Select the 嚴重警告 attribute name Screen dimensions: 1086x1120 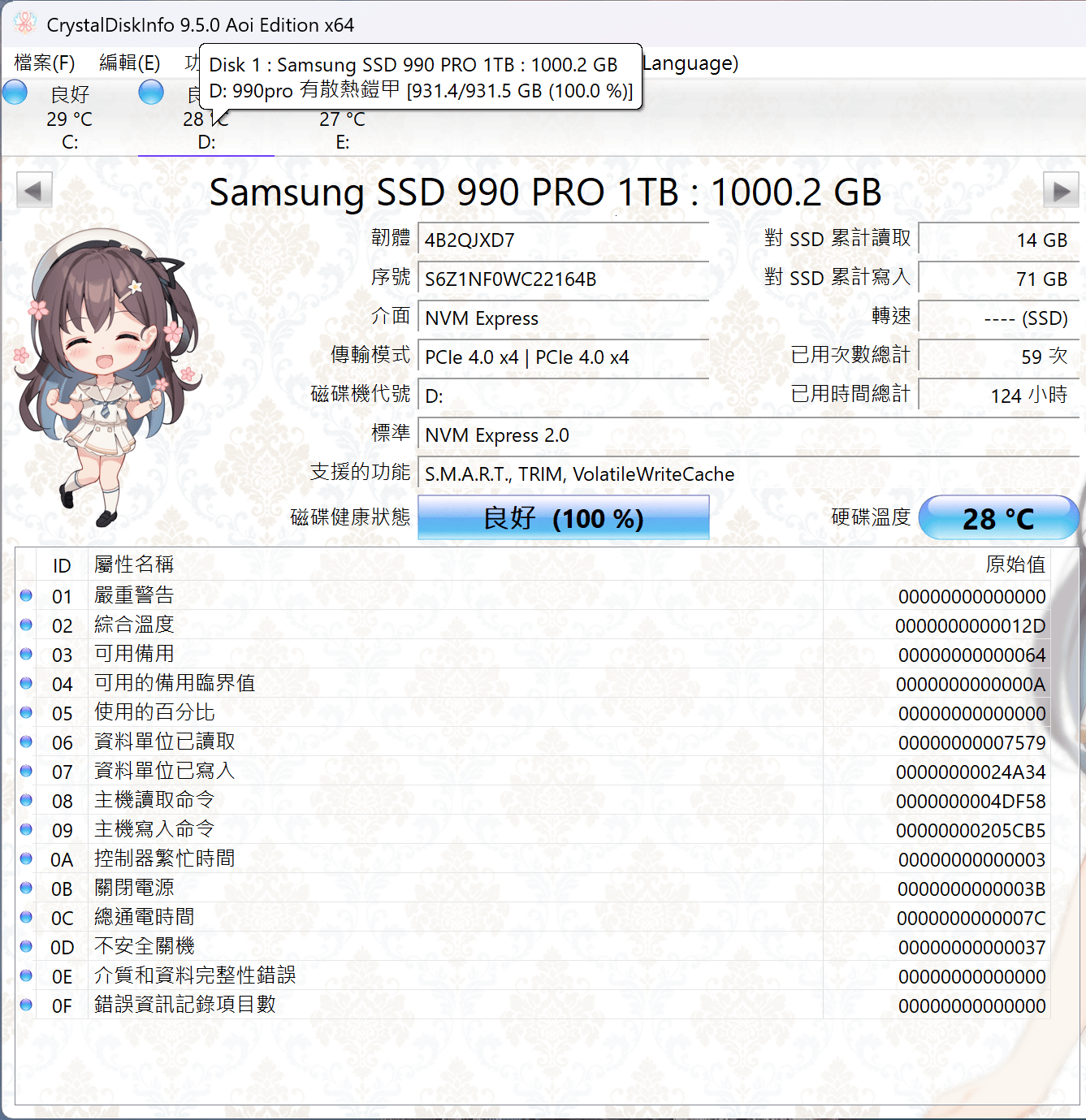pos(134,595)
